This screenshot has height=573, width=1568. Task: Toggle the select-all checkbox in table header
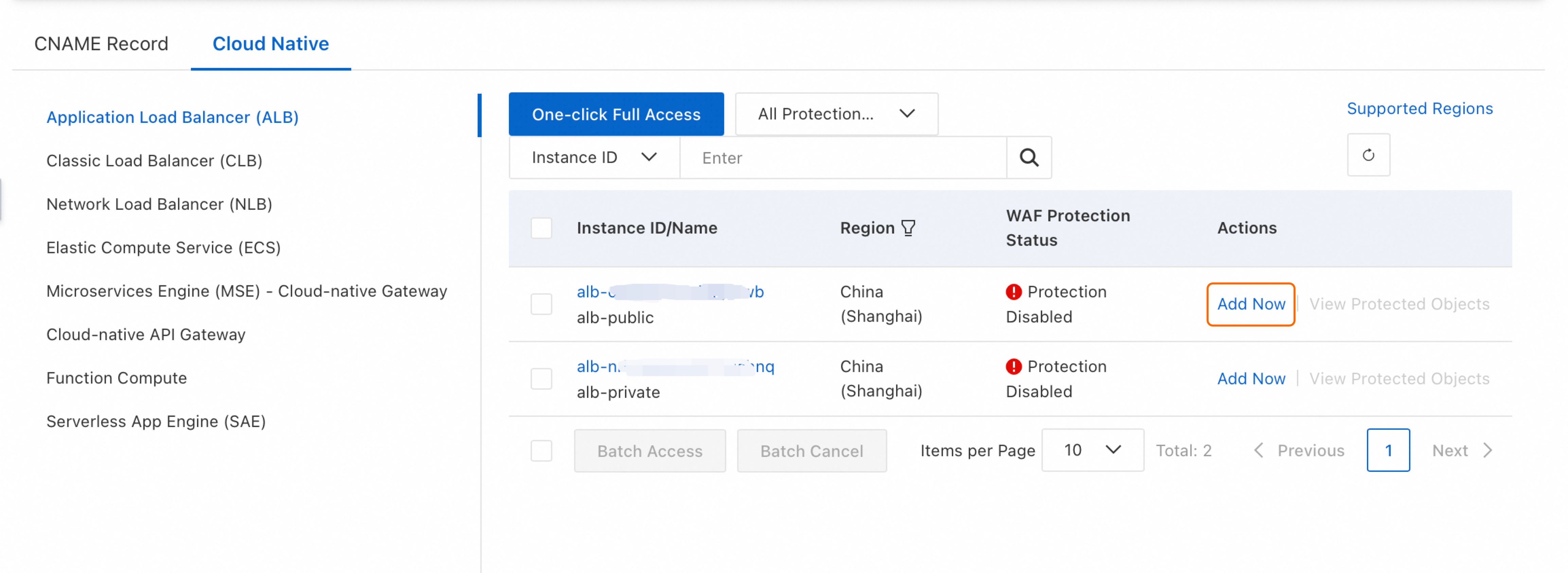[541, 228]
